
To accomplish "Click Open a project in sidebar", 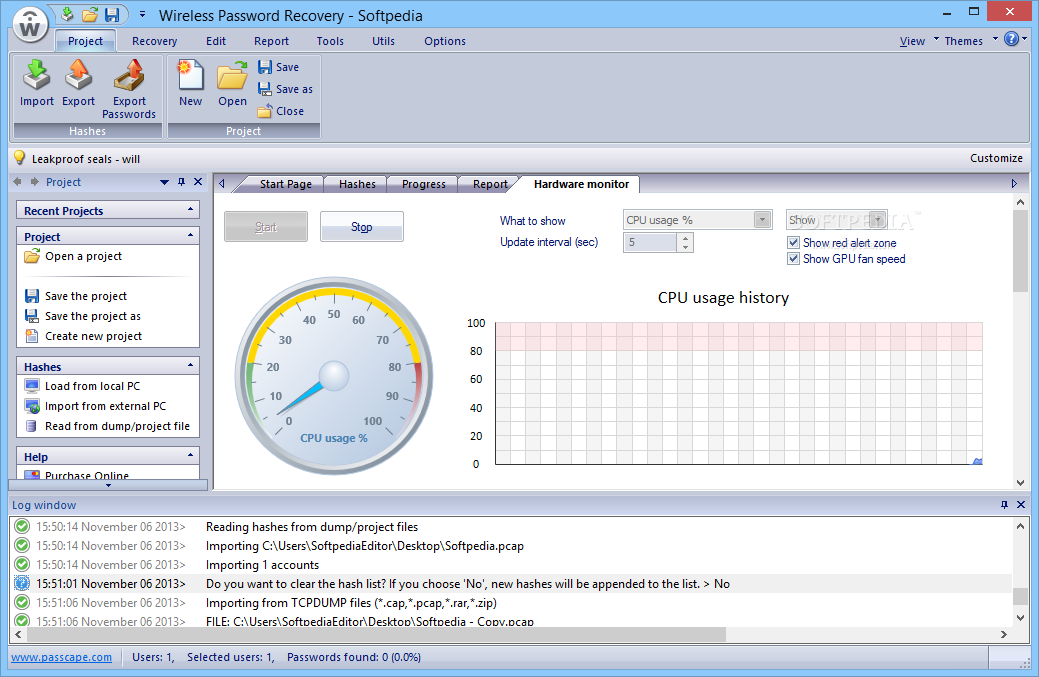I will click(x=74, y=256).
